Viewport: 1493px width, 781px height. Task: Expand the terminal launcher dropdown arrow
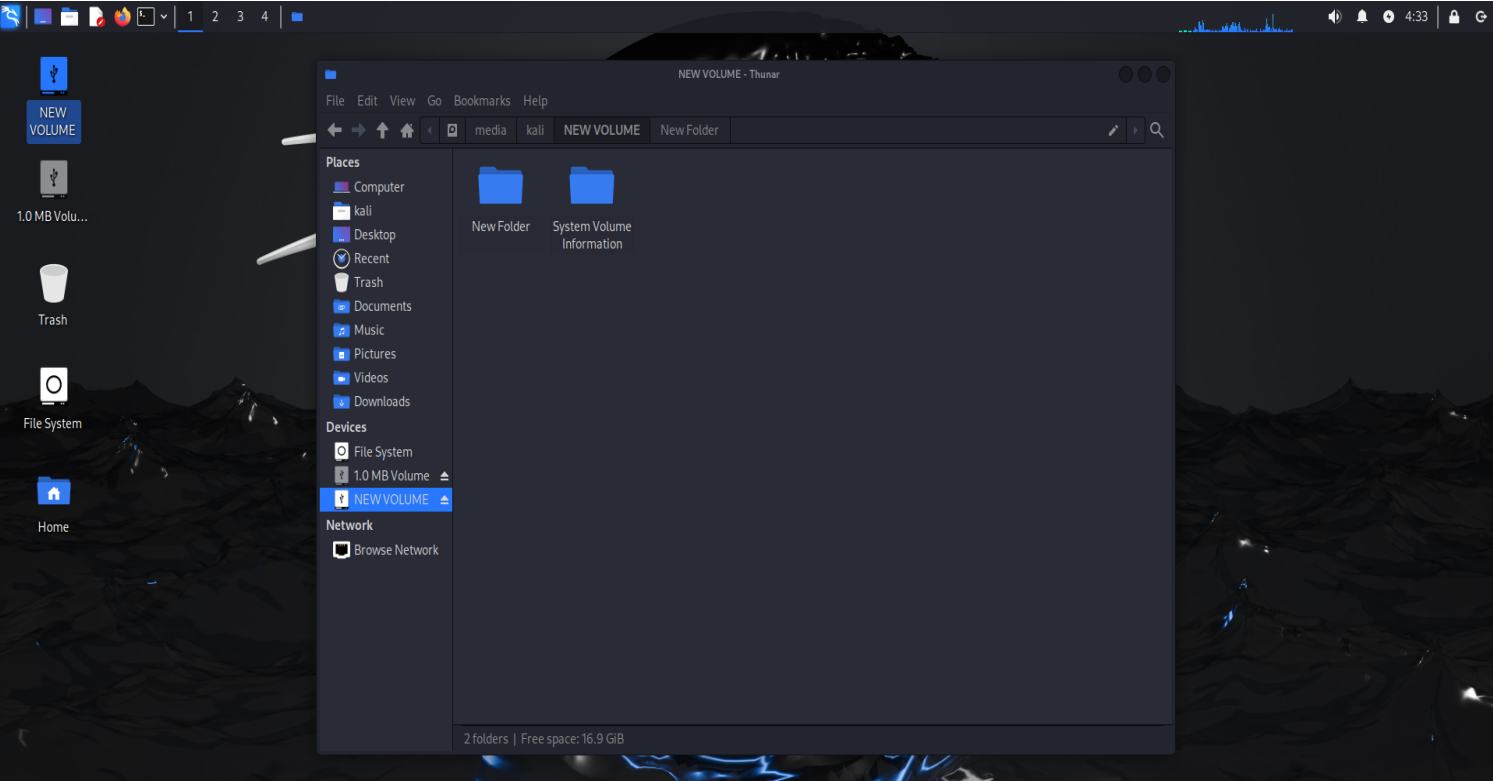click(164, 16)
